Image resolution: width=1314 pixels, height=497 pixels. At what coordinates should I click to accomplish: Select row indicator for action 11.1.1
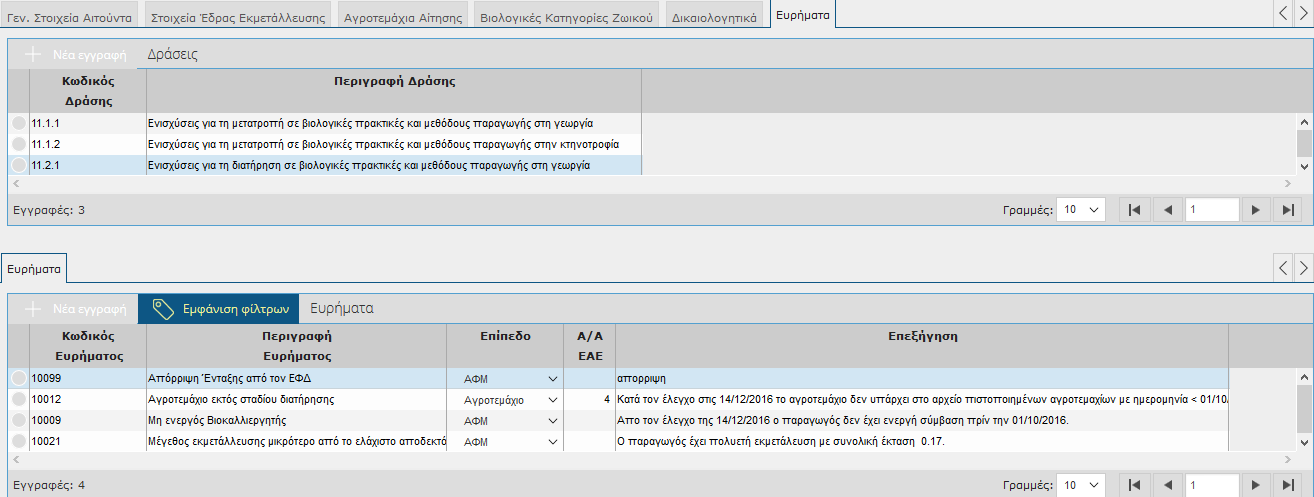coord(19,123)
